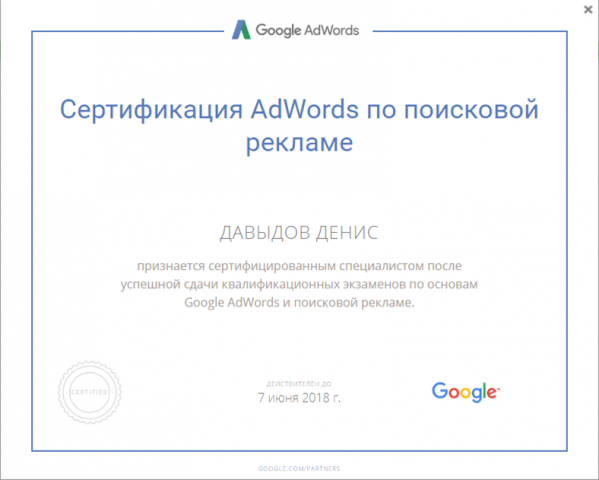Close the certificate popup with the X
599x480 pixels.
[x=588, y=10]
